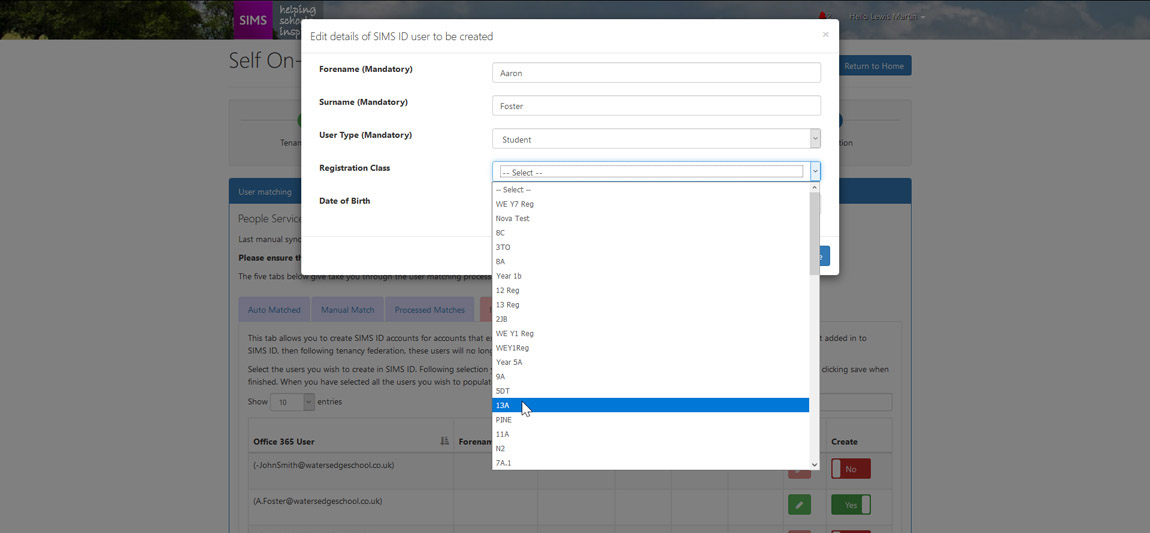Switch to the Manual Match tab
The width and height of the screenshot is (1150, 533).
(348, 309)
